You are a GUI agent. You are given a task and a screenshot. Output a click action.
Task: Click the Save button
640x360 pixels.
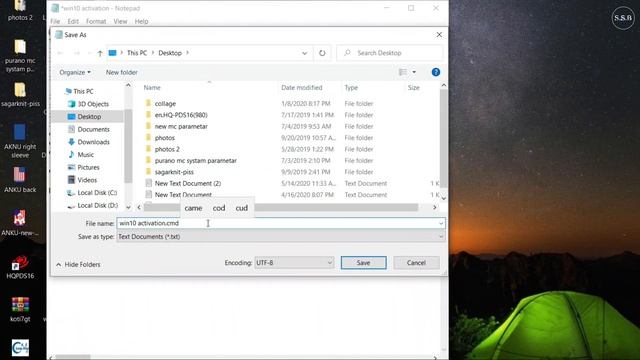363,262
